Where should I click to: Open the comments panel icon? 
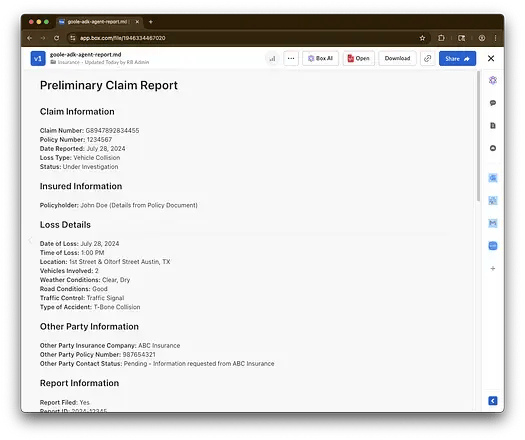click(493, 103)
